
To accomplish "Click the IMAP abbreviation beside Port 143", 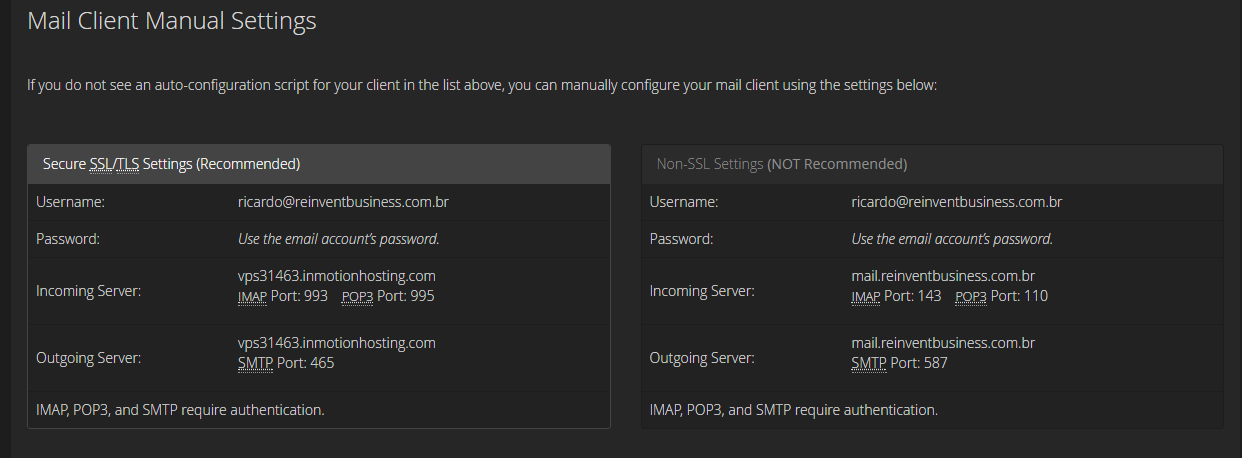I will [x=866, y=297].
